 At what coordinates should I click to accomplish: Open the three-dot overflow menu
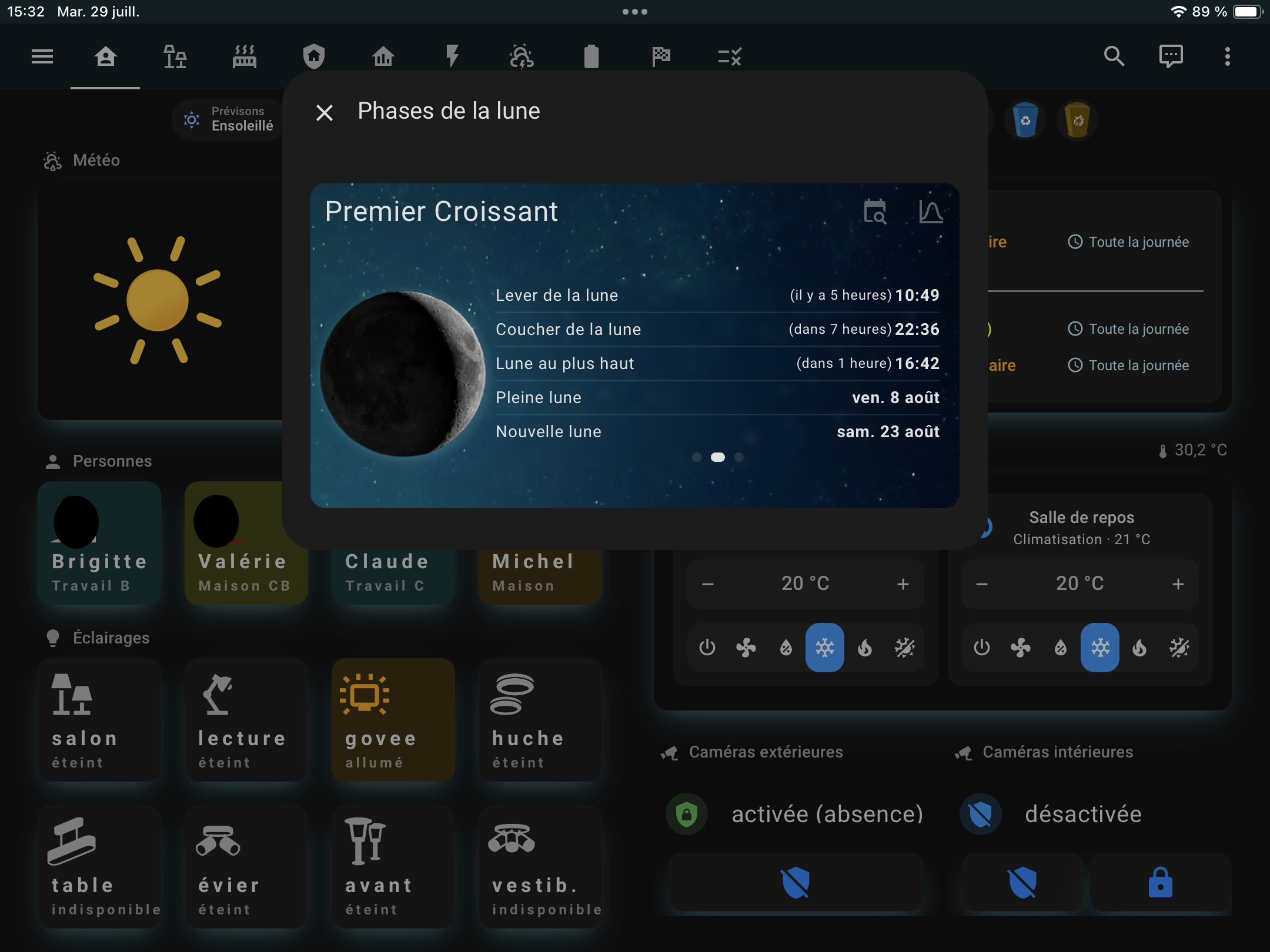[1227, 56]
